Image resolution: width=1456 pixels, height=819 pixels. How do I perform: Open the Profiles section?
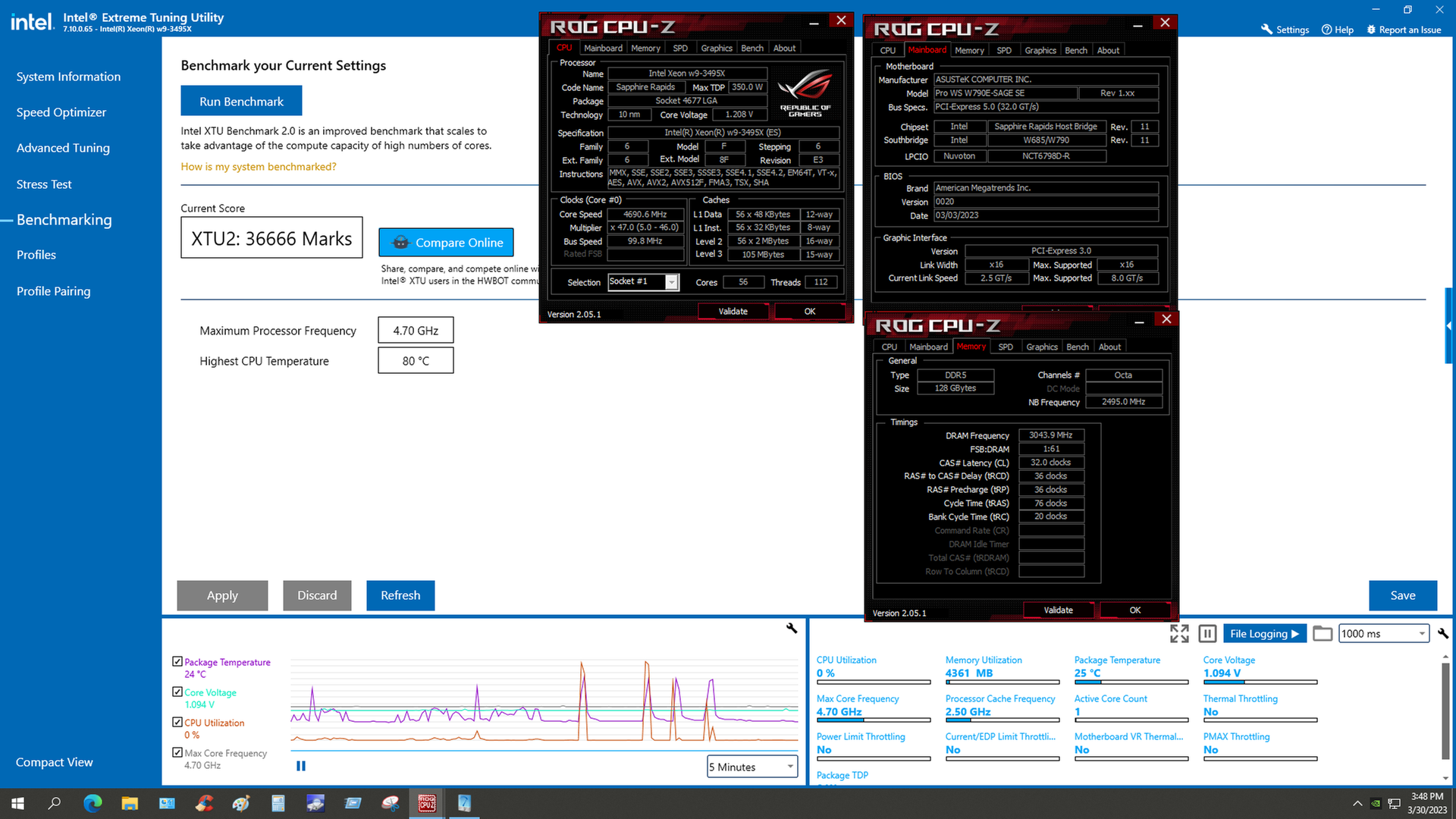[x=36, y=255]
